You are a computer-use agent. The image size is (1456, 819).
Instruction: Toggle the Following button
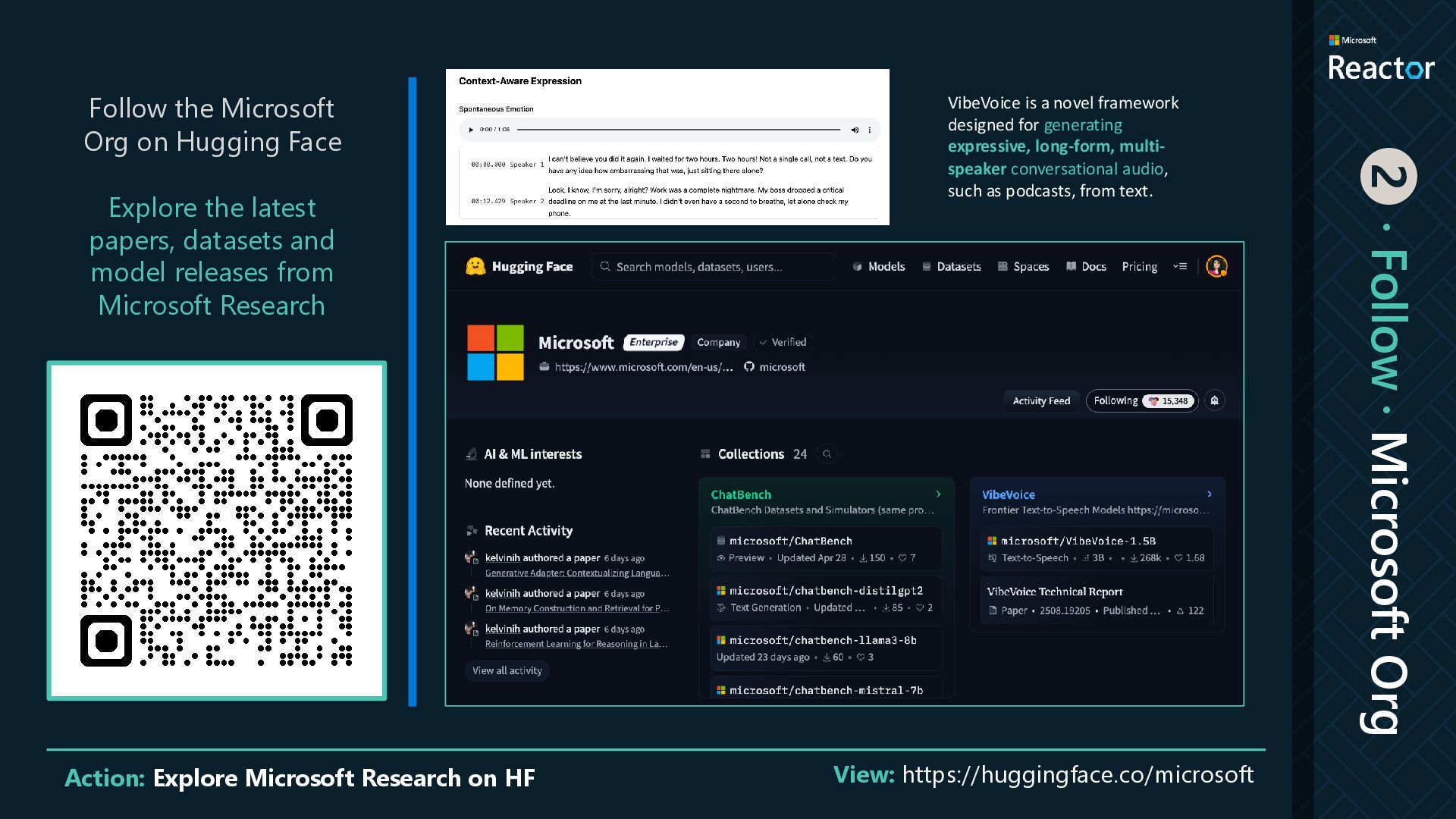[1142, 400]
